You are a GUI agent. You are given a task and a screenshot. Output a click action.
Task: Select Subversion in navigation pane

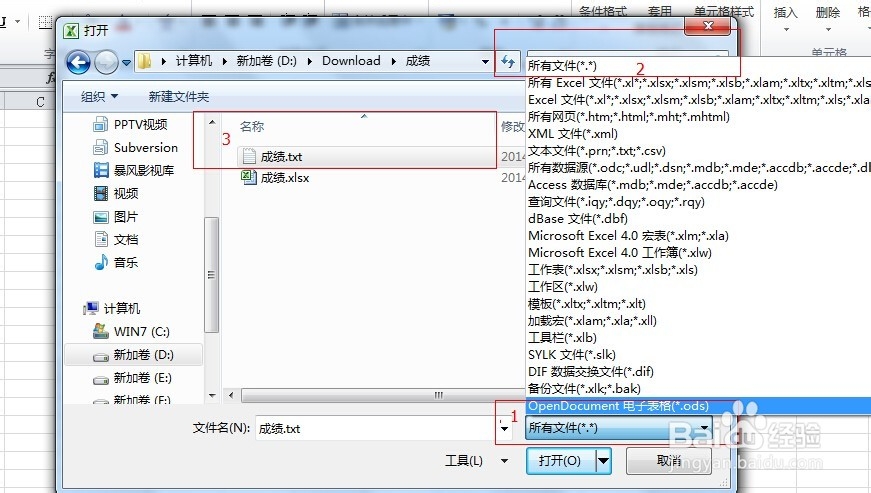(x=136, y=148)
